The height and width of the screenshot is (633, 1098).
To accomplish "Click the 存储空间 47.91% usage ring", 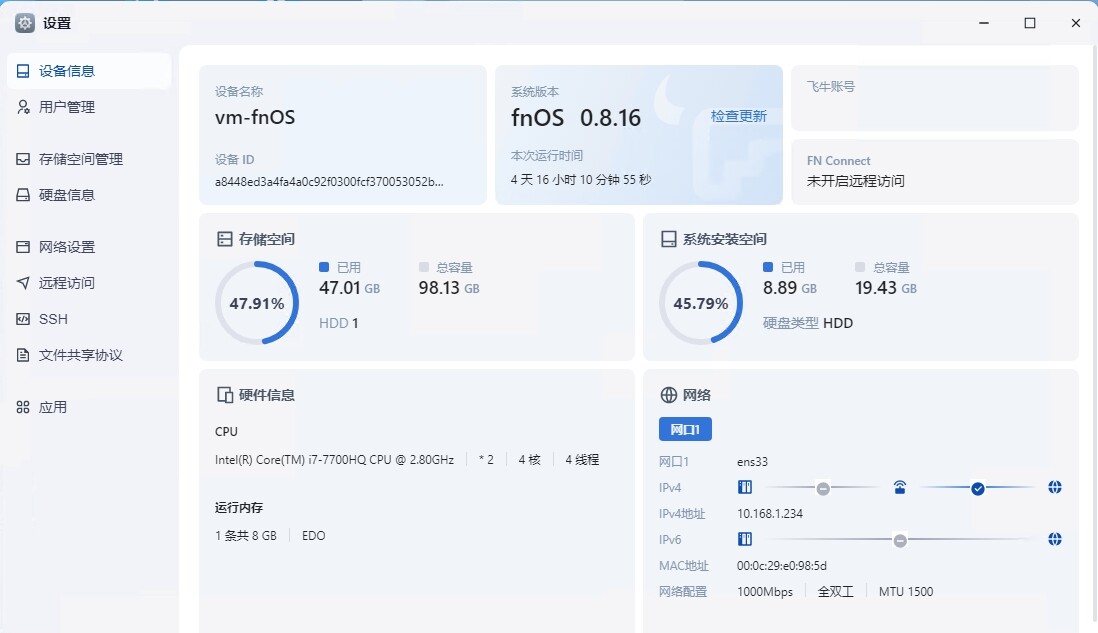I will (x=257, y=303).
